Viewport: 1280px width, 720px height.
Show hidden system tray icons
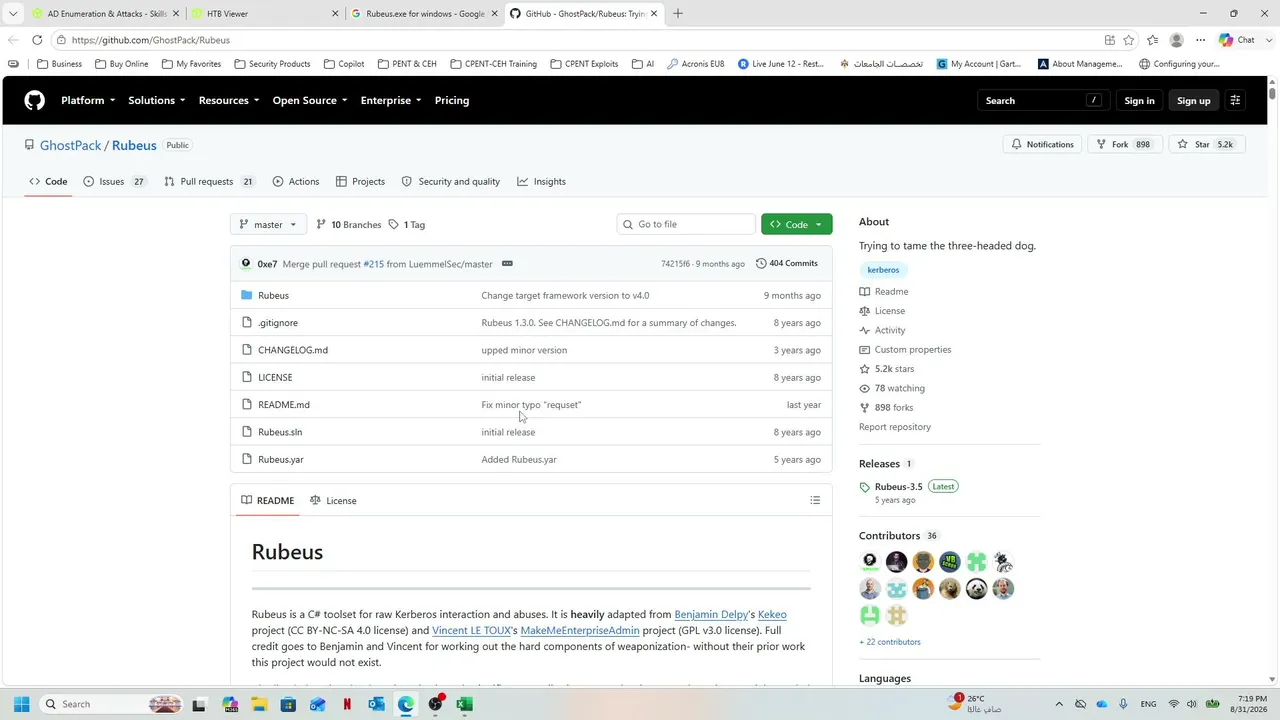pos(1059,704)
